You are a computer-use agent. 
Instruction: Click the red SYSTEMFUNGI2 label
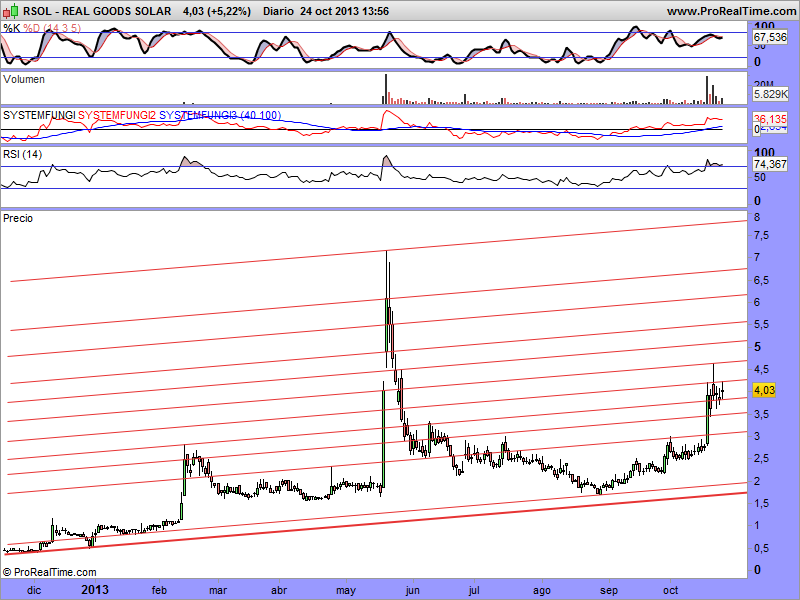pos(117,115)
